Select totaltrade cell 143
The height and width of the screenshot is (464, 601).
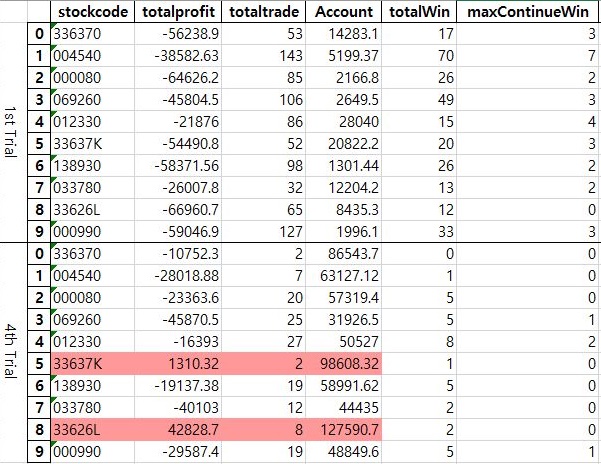pos(263,56)
